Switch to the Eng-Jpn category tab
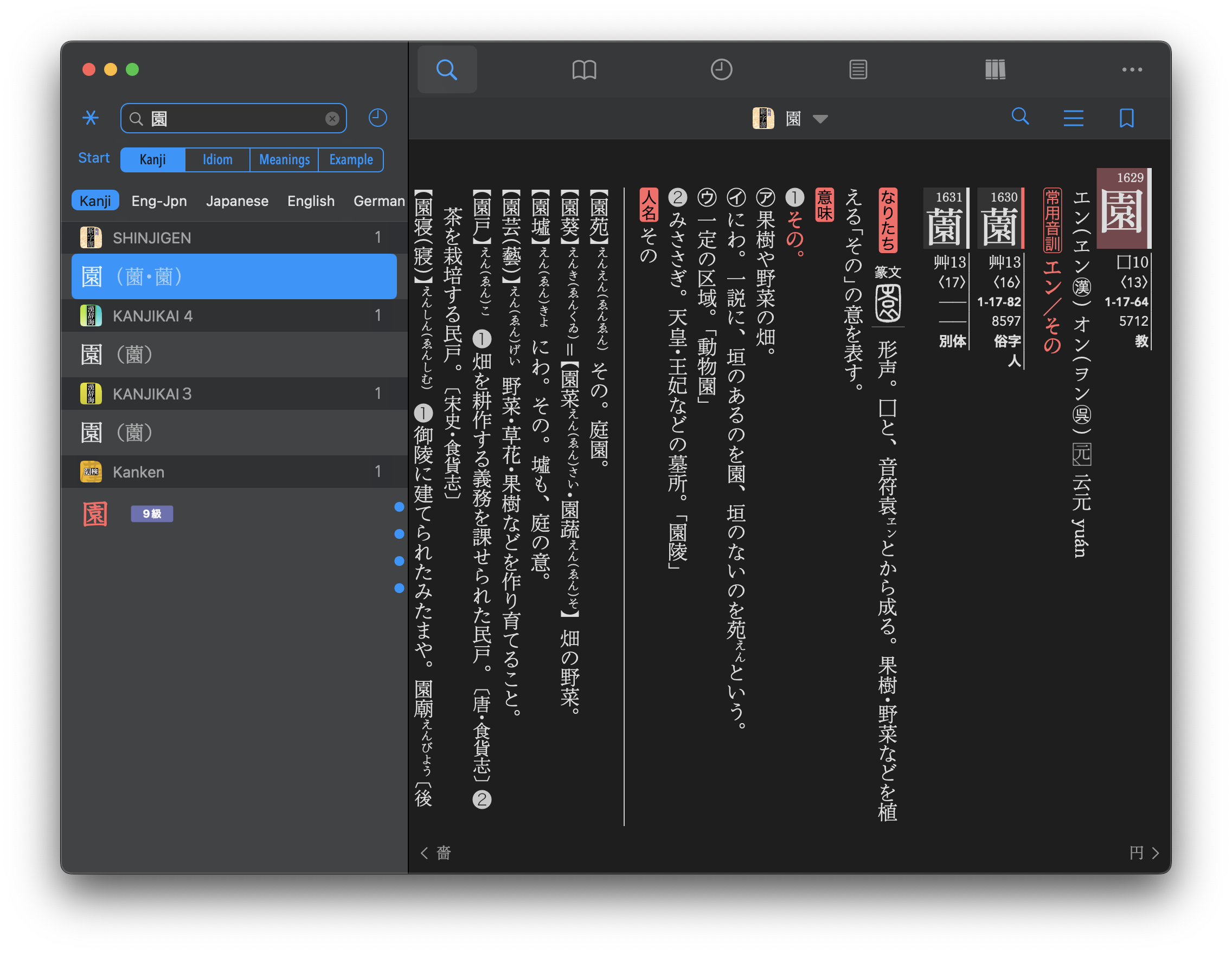 [x=159, y=201]
